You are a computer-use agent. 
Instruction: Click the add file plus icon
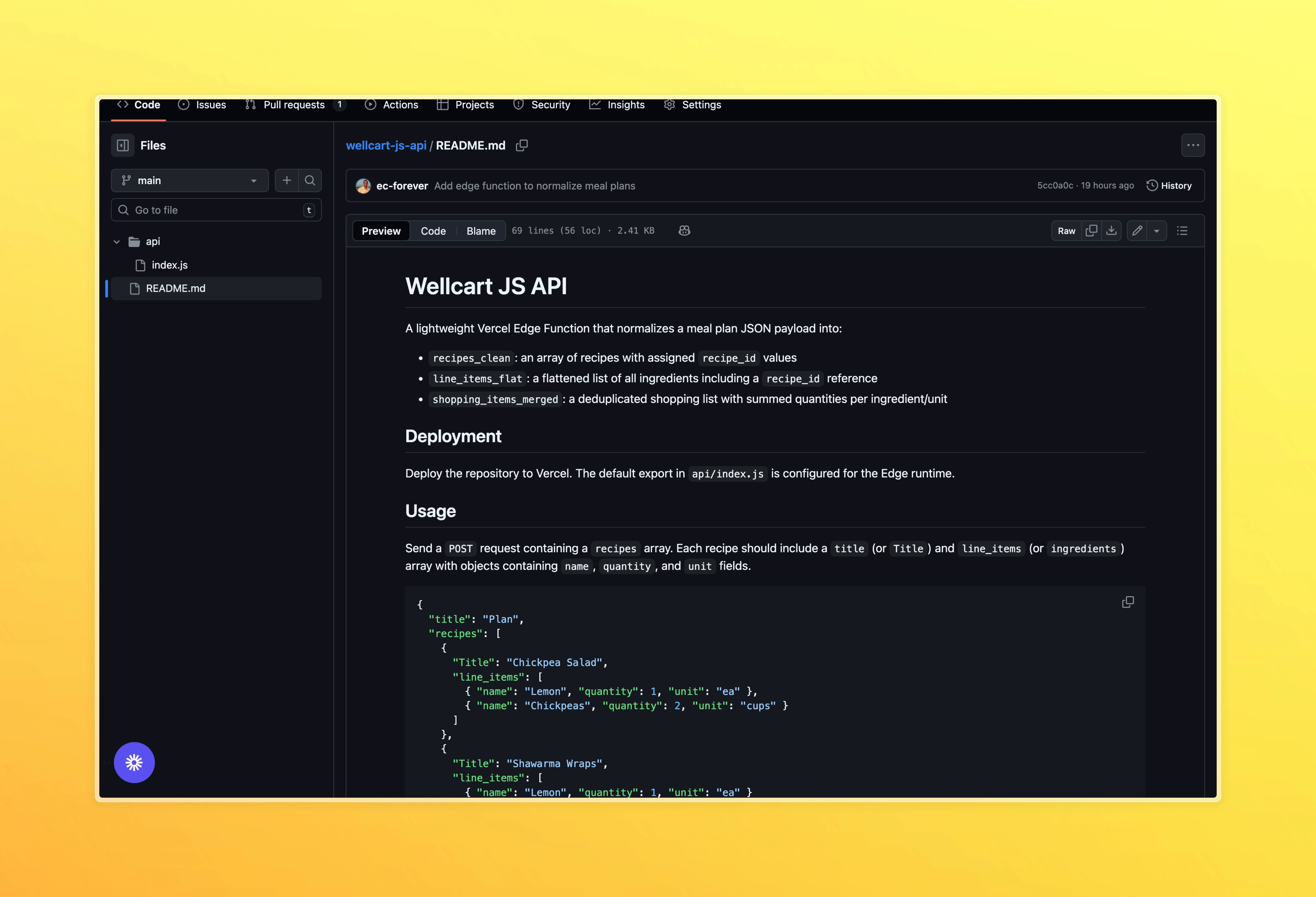pos(287,180)
